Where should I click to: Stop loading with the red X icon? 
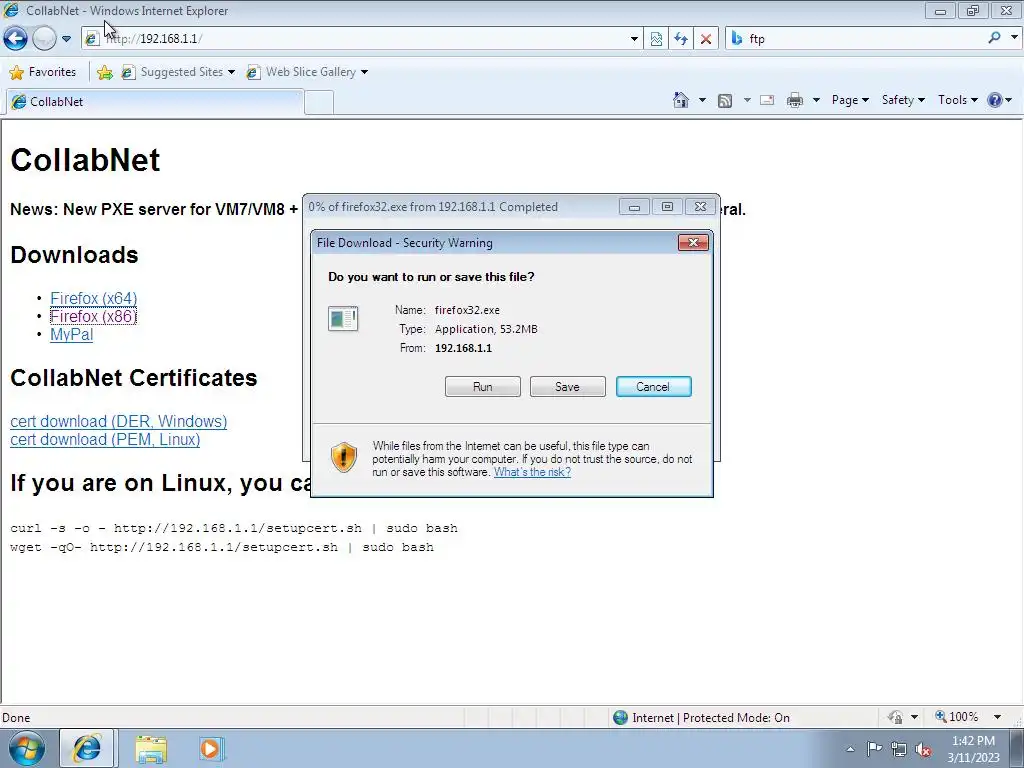[x=706, y=39]
